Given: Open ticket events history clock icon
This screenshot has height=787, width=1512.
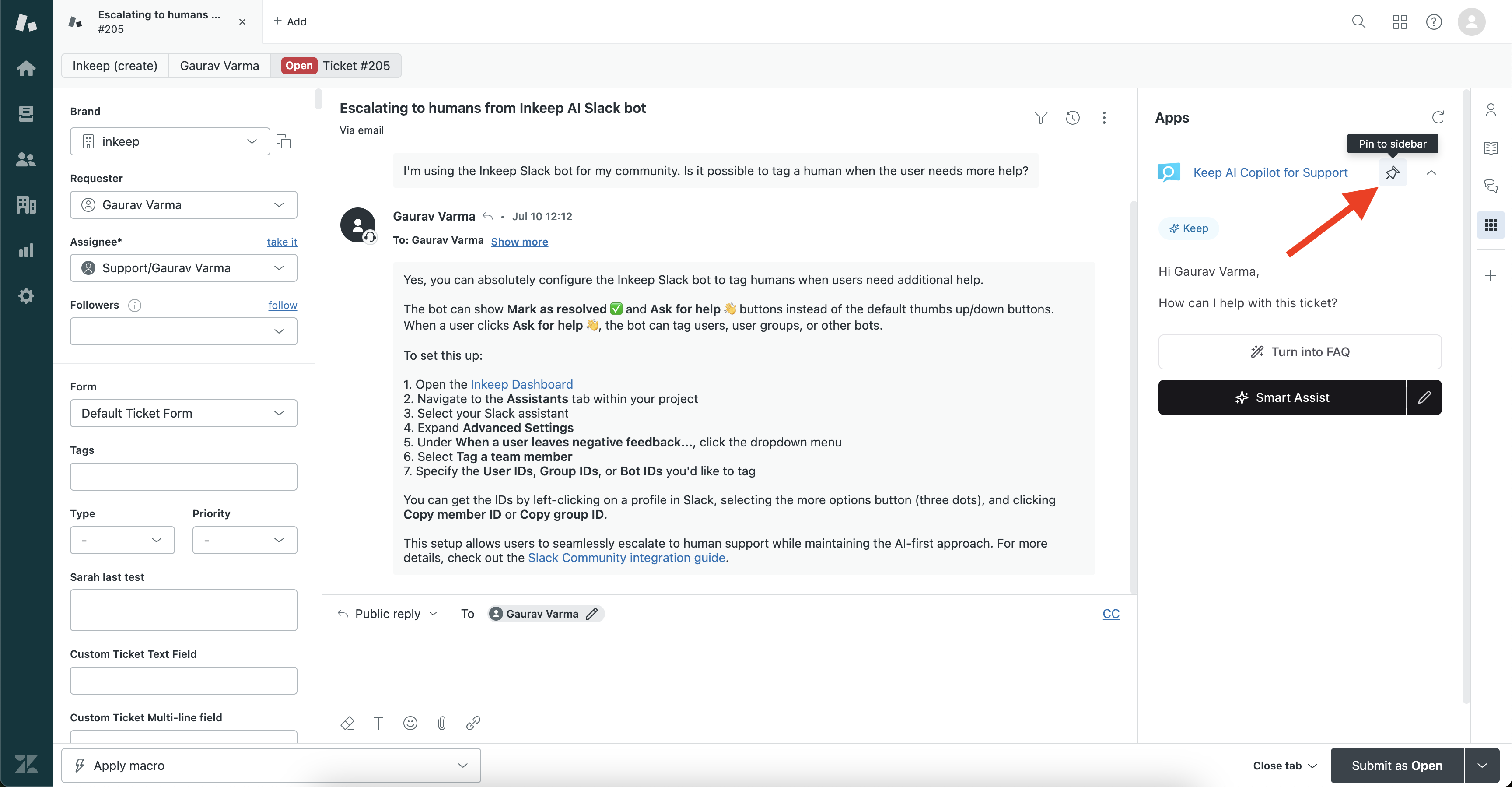Looking at the screenshot, I should click(1072, 118).
